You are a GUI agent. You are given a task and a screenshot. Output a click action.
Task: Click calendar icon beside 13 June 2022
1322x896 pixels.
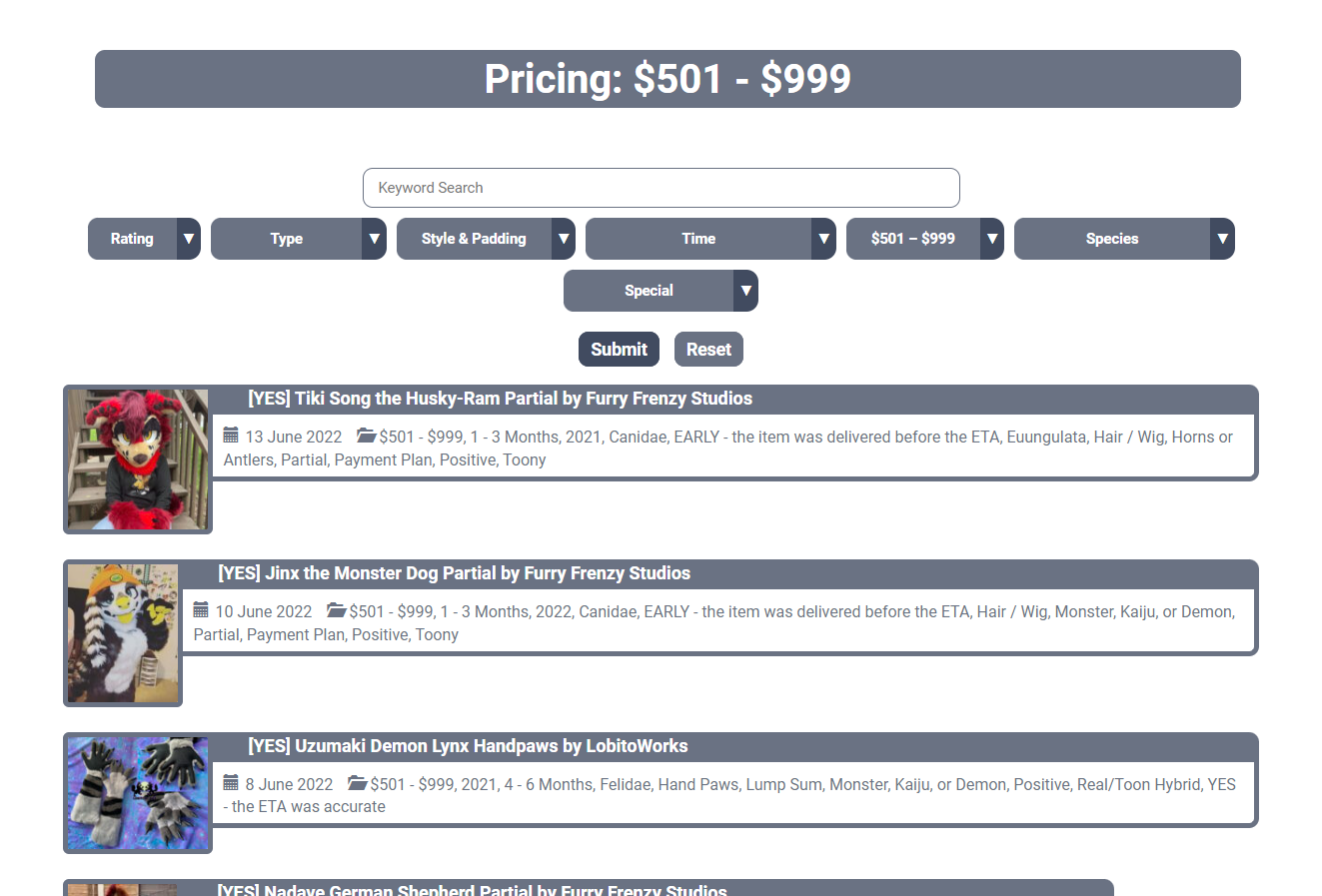[231, 436]
